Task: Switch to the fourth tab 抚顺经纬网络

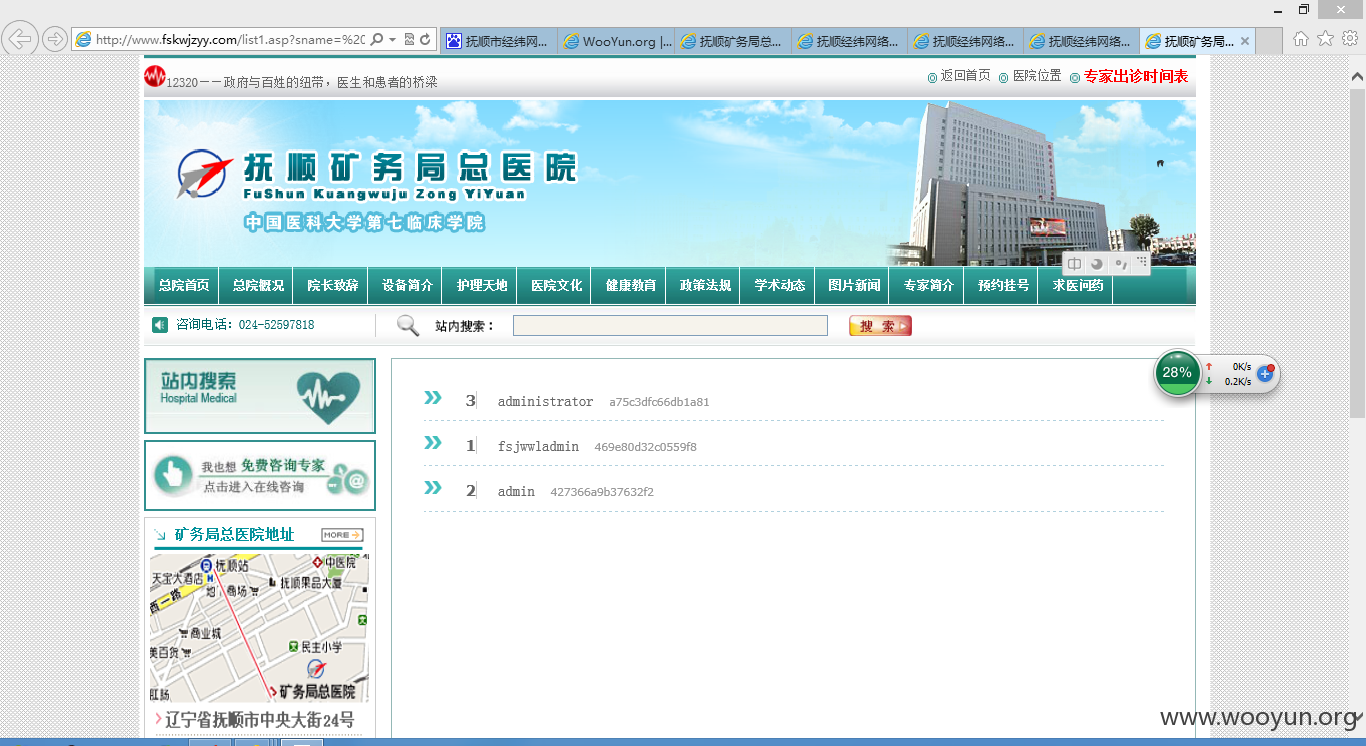Action: (850, 41)
